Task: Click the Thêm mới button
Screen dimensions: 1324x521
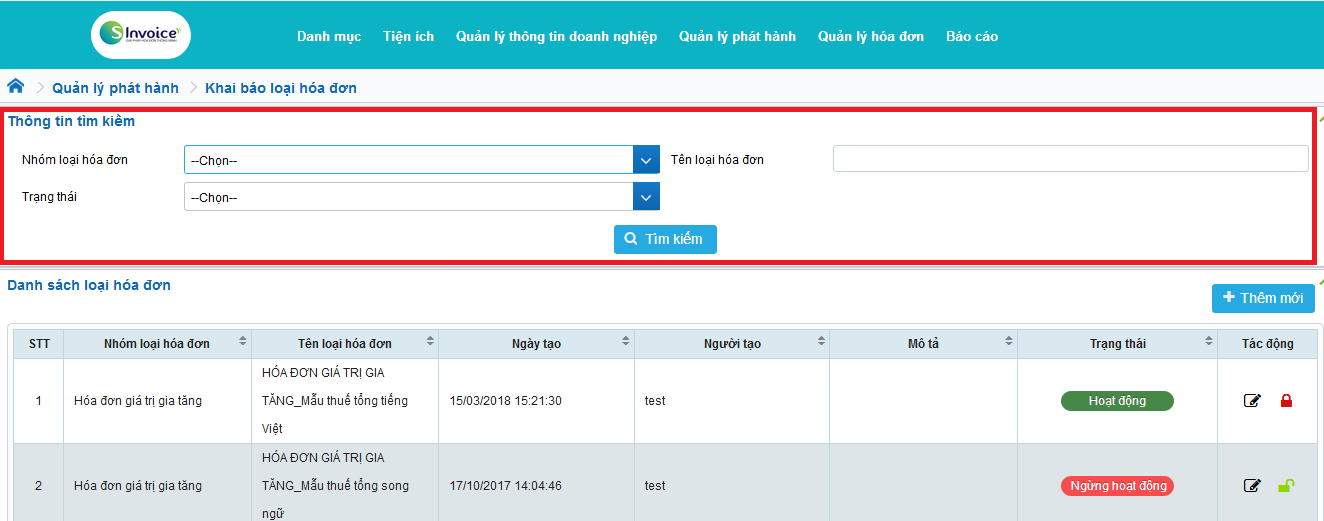Action: 1263,298
